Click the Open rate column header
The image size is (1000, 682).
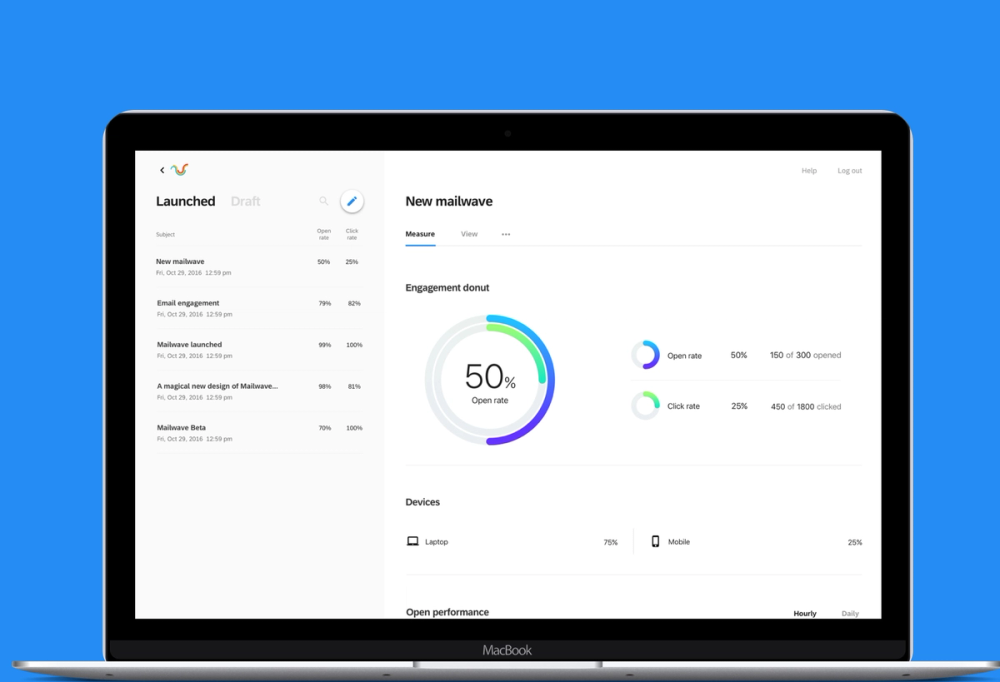pyautogui.click(x=324, y=234)
